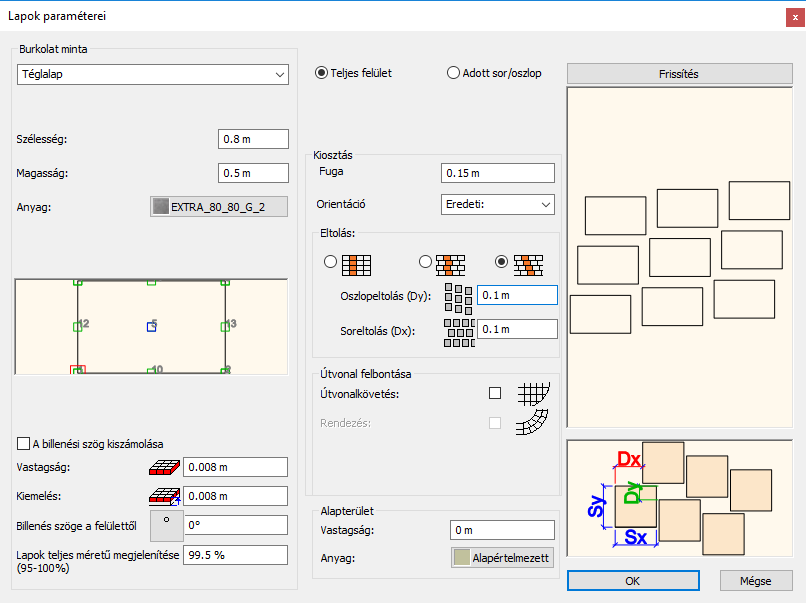Click the Soreltolás (Dx) input field
The width and height of the screenshot is (806, 603).
click(517, 329)
